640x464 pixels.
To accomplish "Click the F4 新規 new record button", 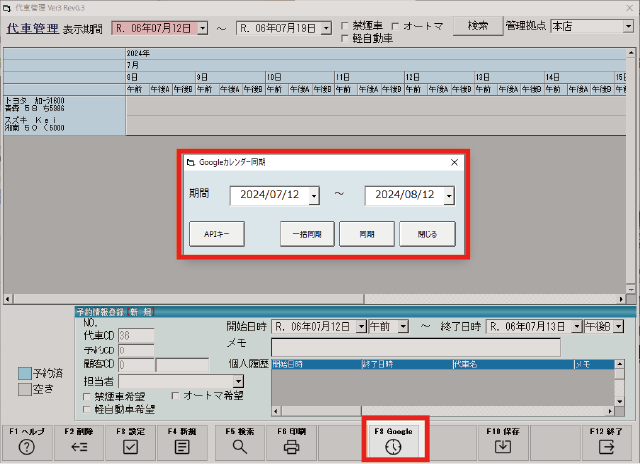I will click(182, 442).
